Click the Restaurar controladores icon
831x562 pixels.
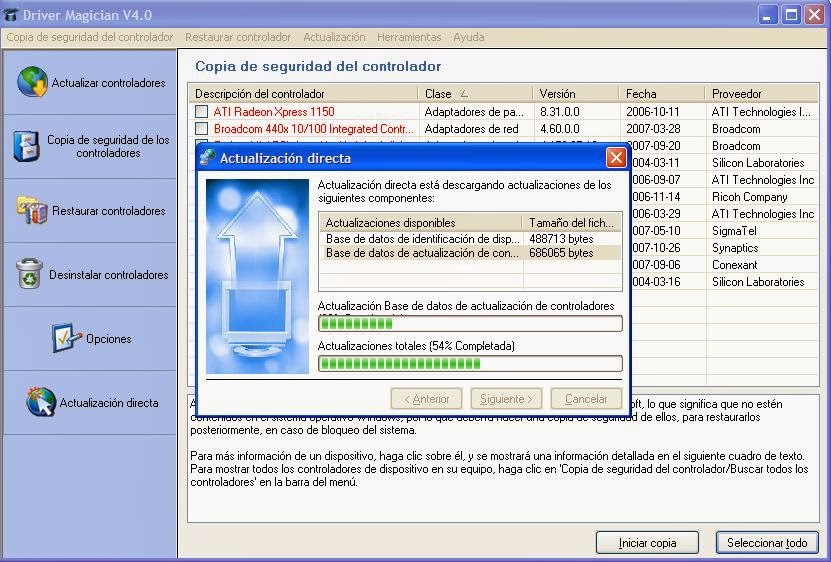pyautogui.click(x=32, y=211)
